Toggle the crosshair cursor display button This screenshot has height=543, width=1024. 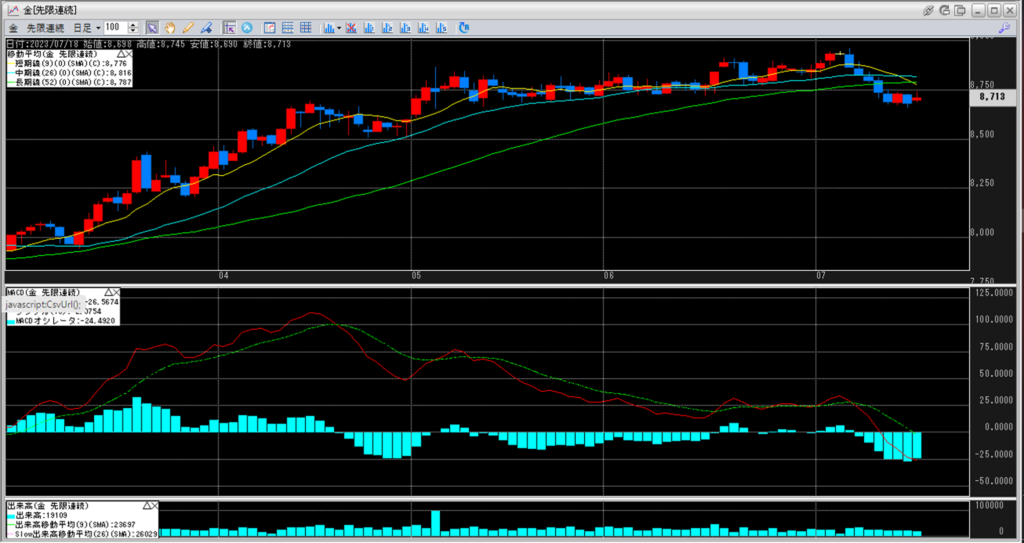pyautogui.click(x=229, y=27)
